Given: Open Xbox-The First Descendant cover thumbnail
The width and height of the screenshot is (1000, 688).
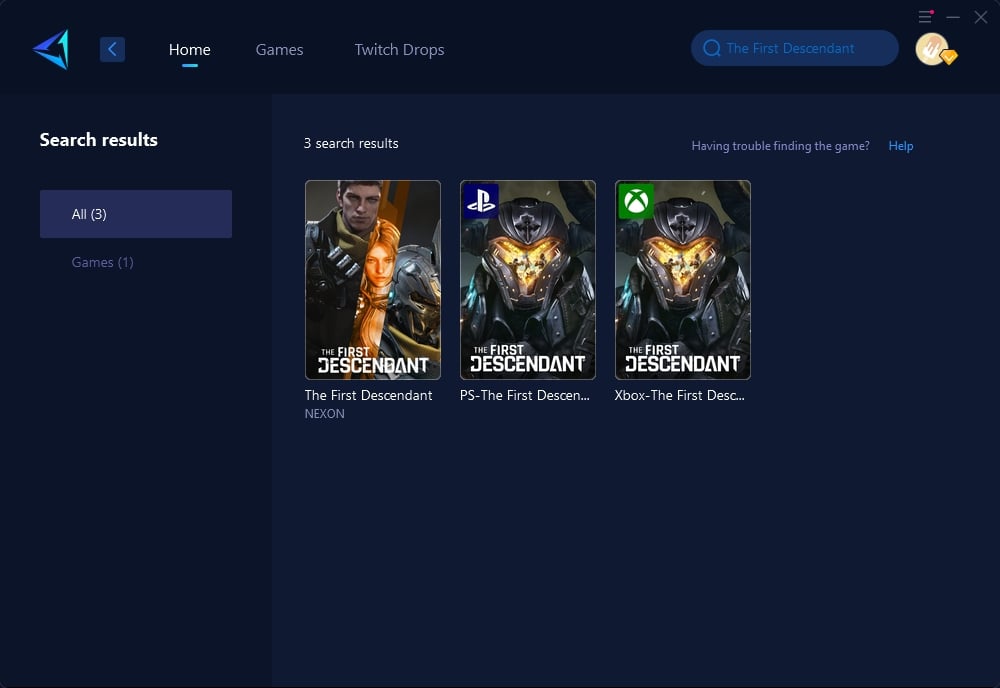Looking at the screenshot, I should (682, 280).
